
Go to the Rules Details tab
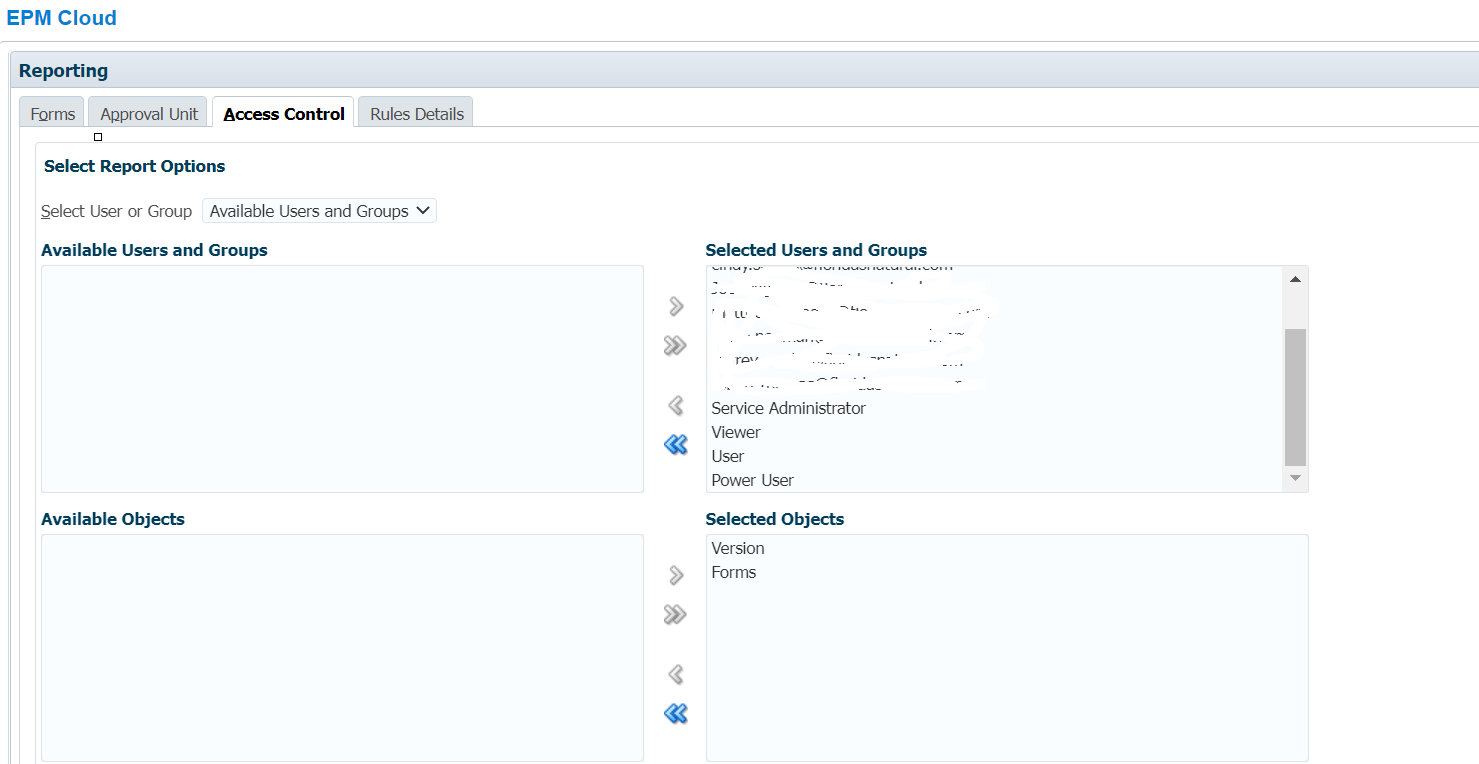[x=417, y=114]
